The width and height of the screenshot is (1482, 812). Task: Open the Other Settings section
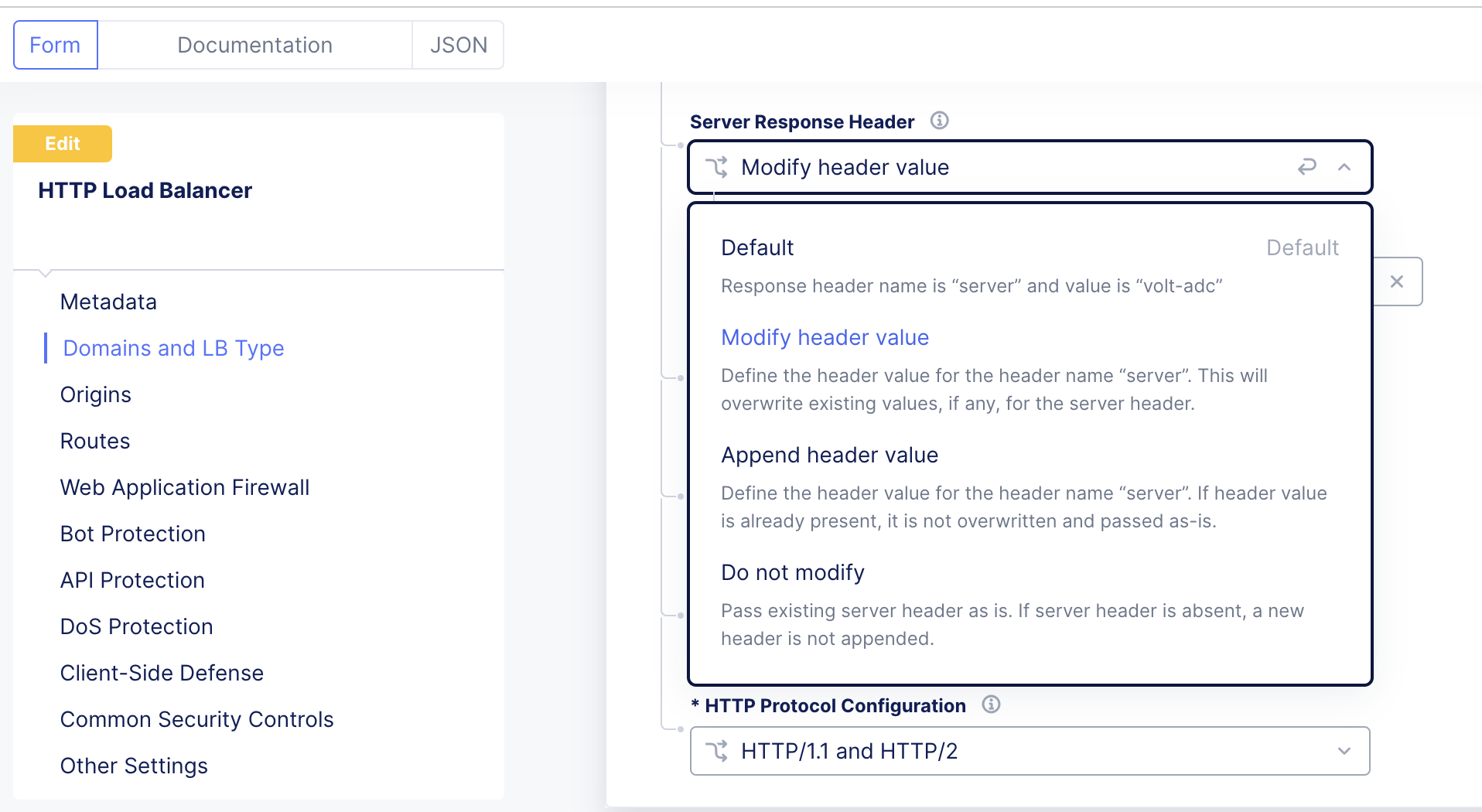(134, 766)
